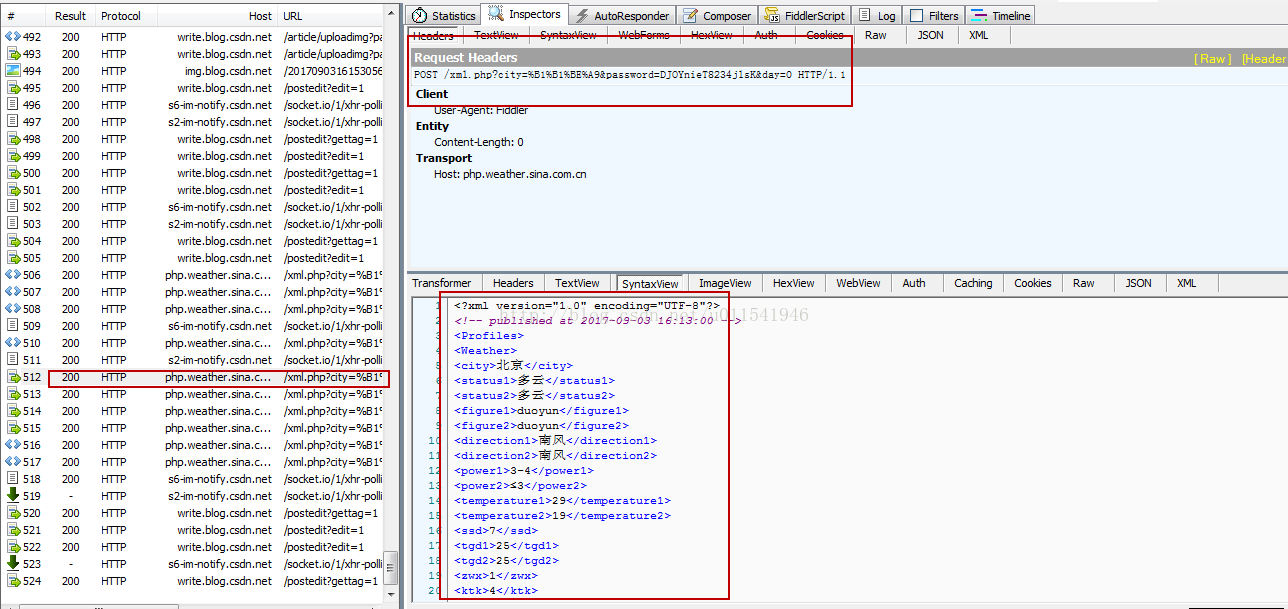Viewport: 1288px width, 609px height.
Task: Click the figure1 duoyun XML line
Action: point(541,411)
